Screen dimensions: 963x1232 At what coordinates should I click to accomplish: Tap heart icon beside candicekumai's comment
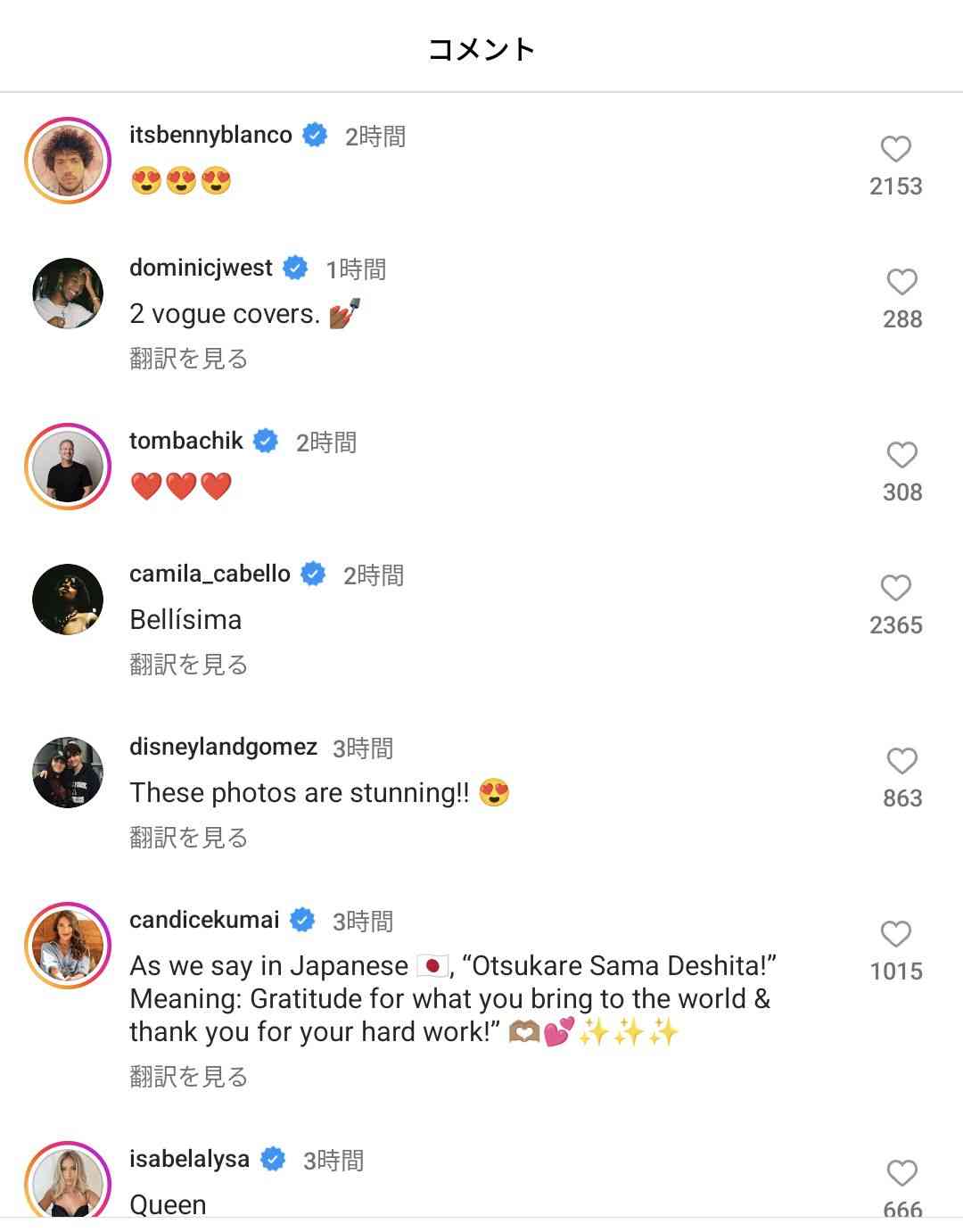[895, 934]
